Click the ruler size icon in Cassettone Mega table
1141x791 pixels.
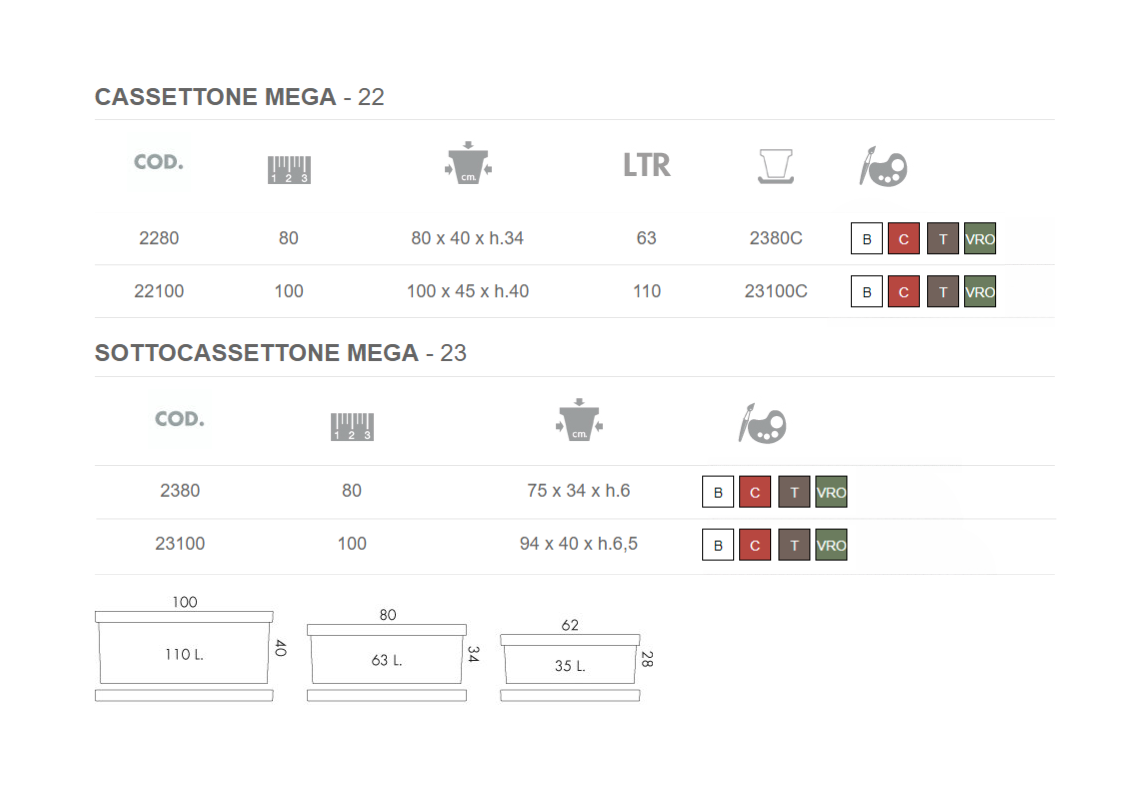point(289,169)
